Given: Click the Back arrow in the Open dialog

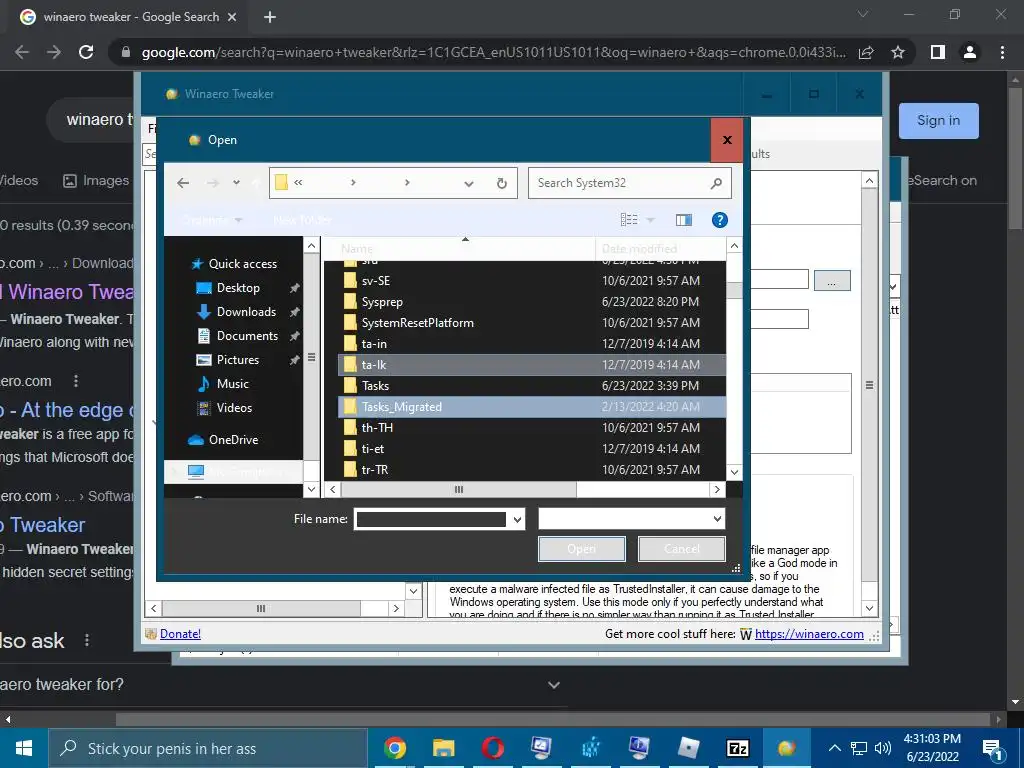Looking at the screenshot, I should pos(183,183).
